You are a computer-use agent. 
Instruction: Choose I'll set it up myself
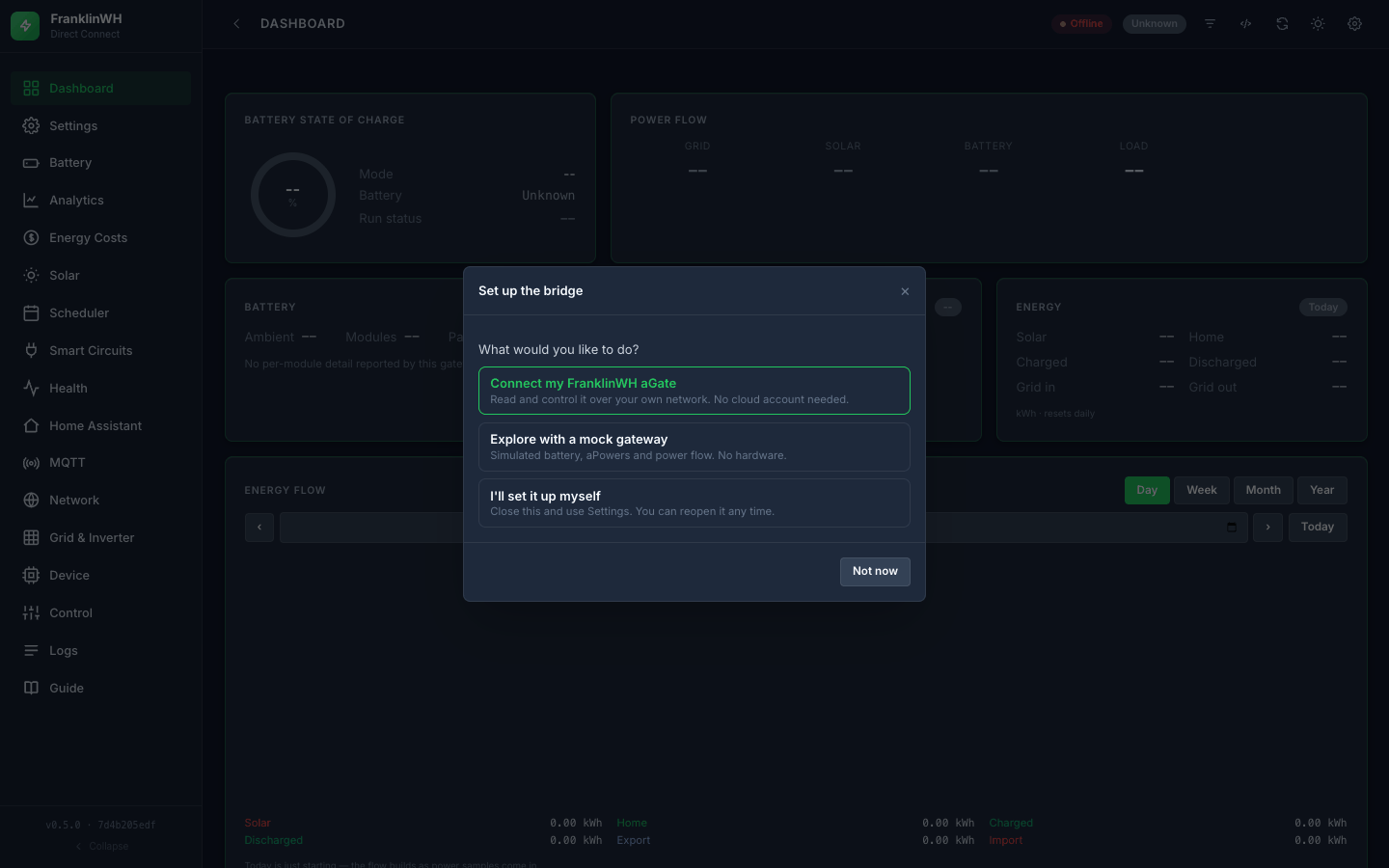(x=694, y=503)
